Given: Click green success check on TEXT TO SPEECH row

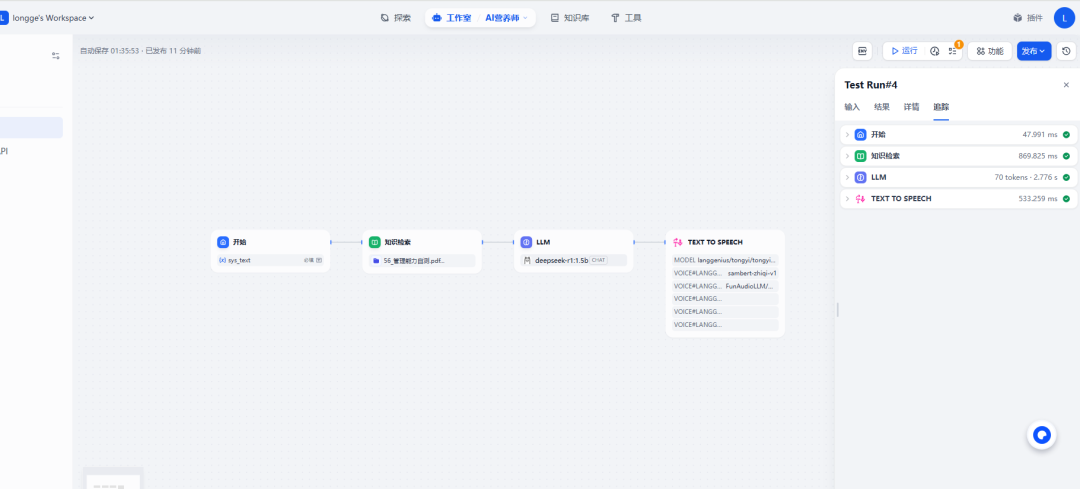Looking at the screenshot, I should [1066, 199].
